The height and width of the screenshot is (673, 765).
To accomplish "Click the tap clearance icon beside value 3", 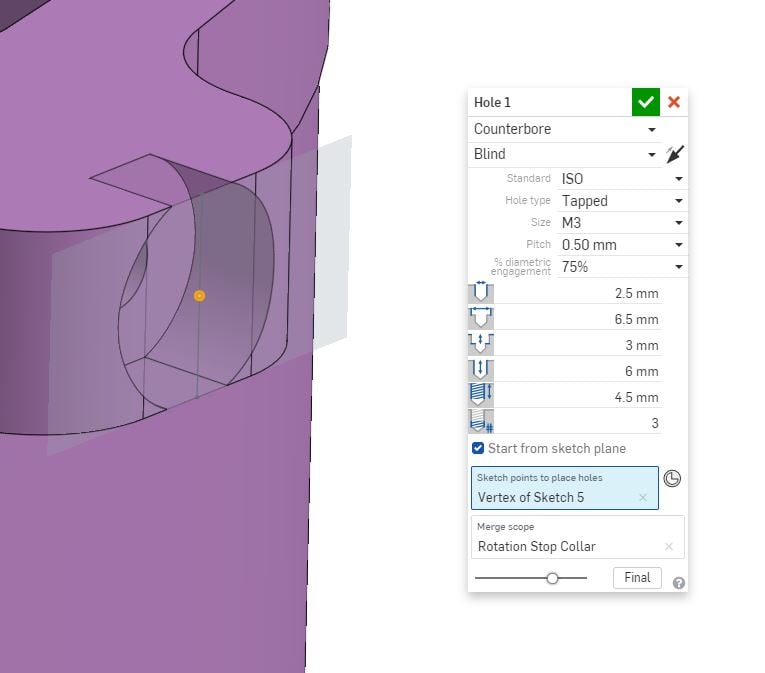I will (481, 421).
